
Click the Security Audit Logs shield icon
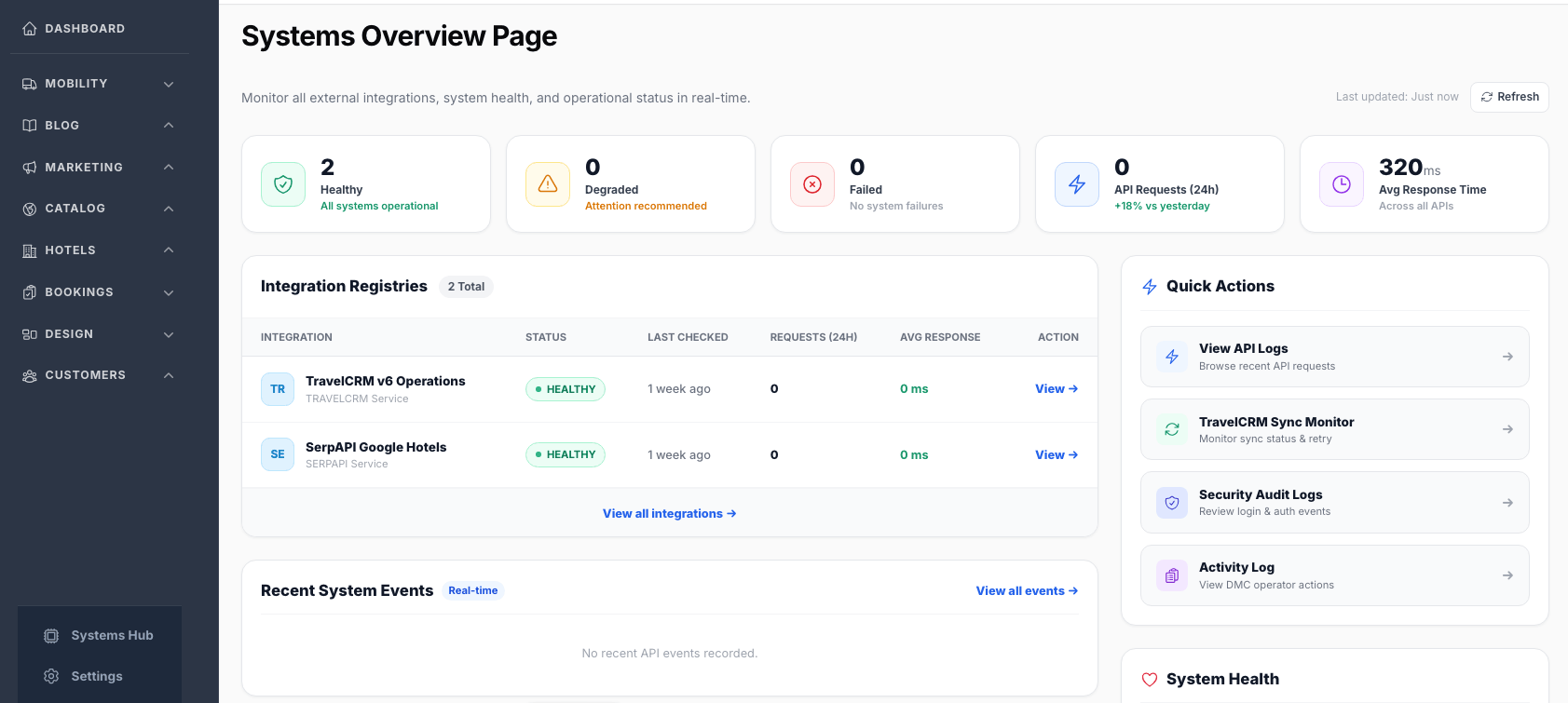tap(1172, 503)
